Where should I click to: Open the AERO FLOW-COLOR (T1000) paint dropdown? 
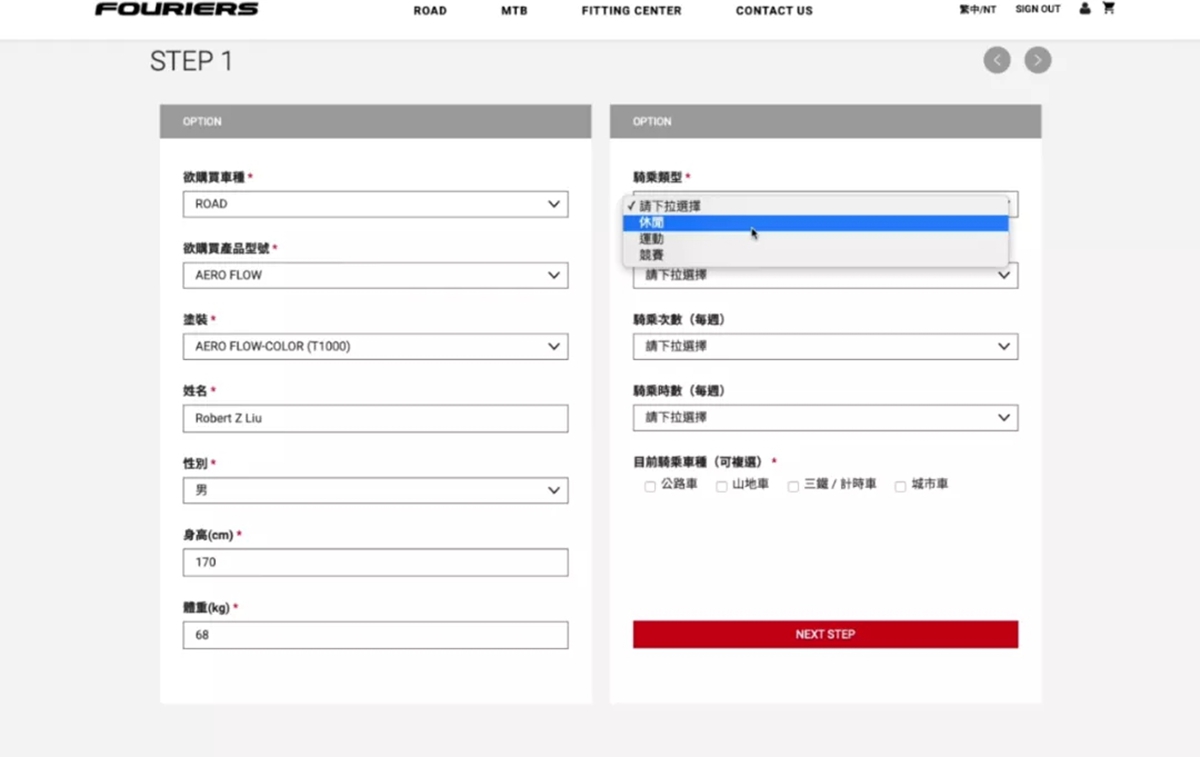(x=375, y=347)
